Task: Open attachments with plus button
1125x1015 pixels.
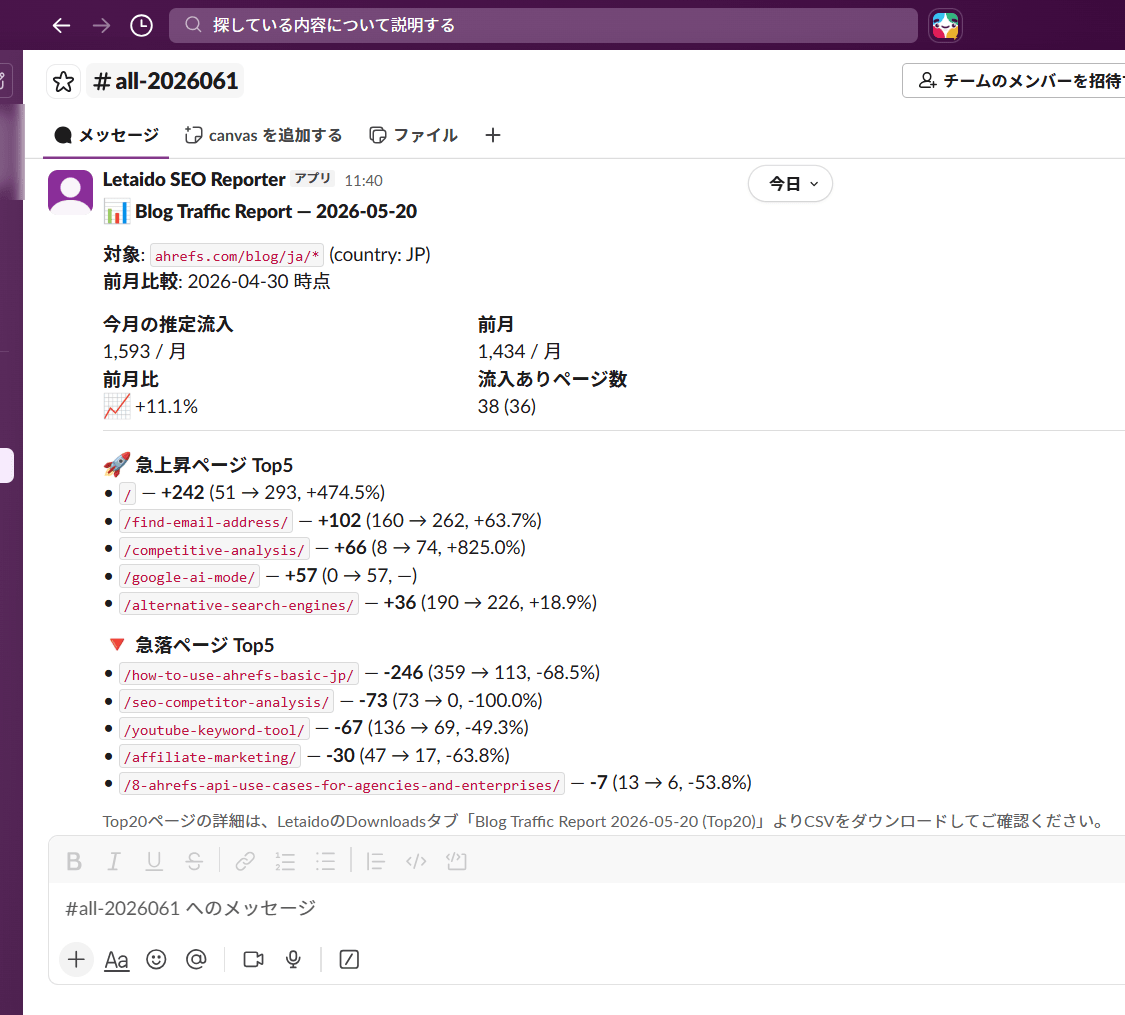Action: [76, 959]
